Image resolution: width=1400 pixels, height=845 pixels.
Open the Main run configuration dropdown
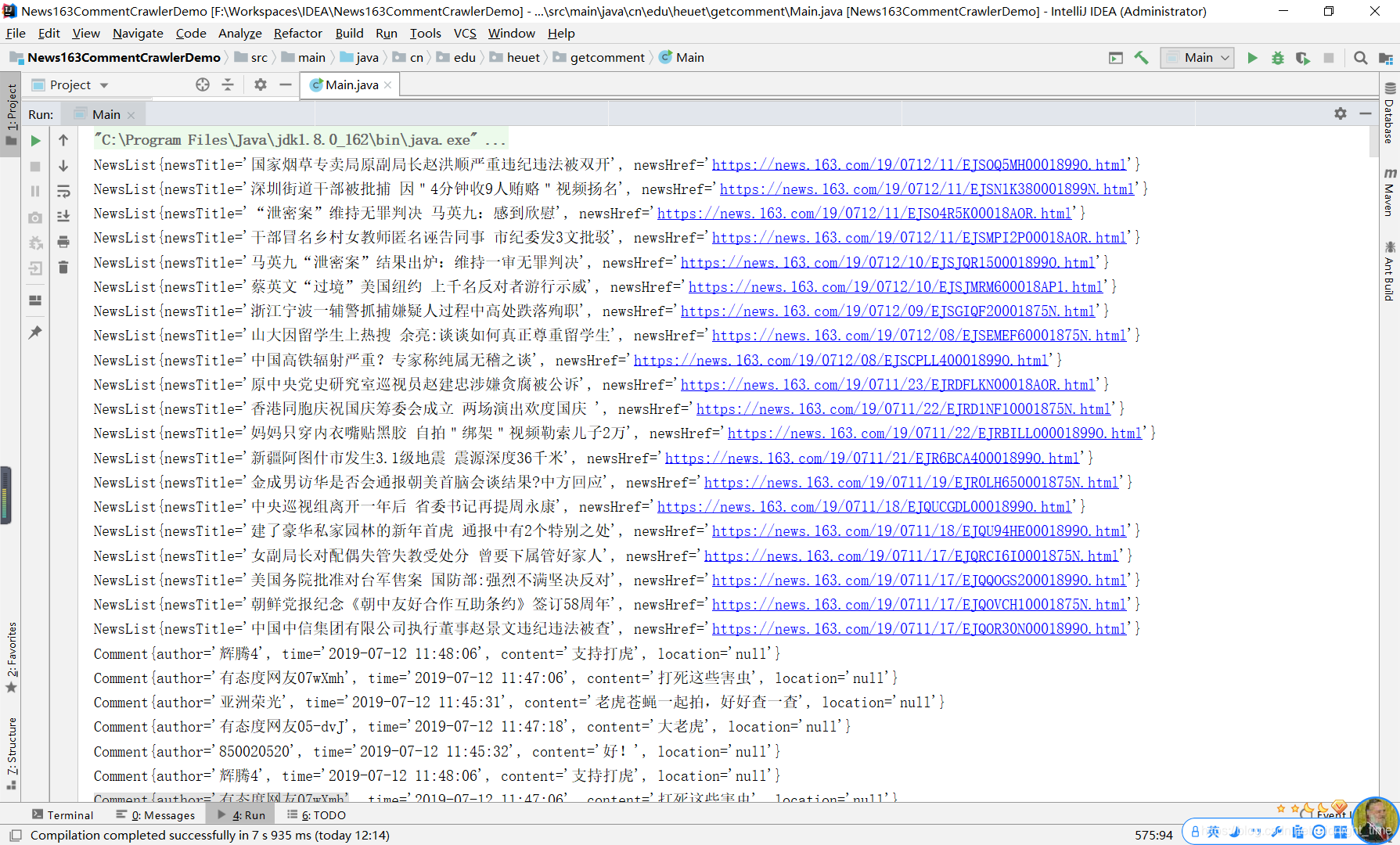pyautogui.click(x=1197, y=58)
